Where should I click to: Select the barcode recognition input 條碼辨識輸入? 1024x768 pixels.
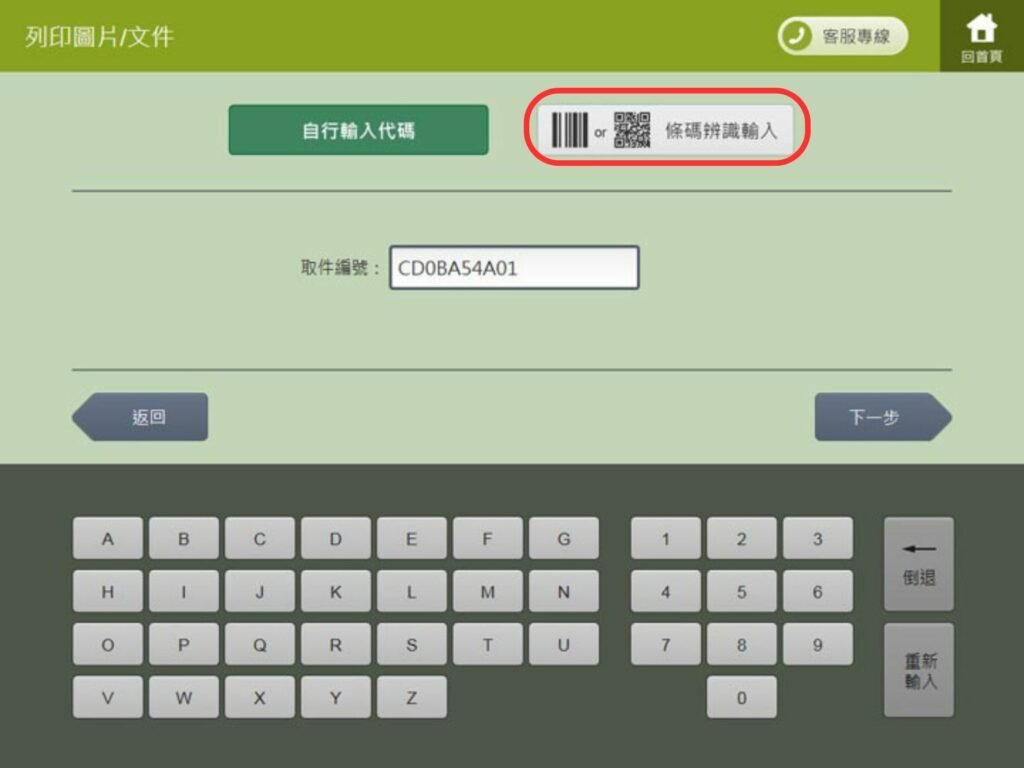pyautogui.click(x=666, y=130)
